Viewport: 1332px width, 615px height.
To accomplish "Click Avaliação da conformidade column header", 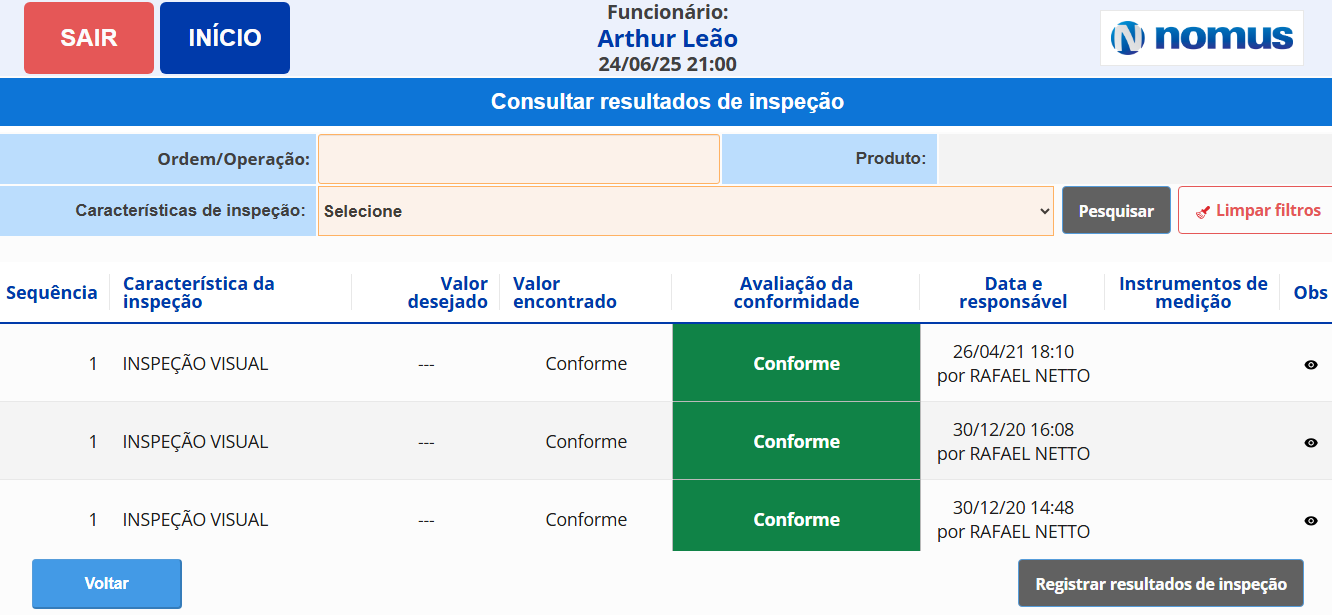I will pos(796,293).
